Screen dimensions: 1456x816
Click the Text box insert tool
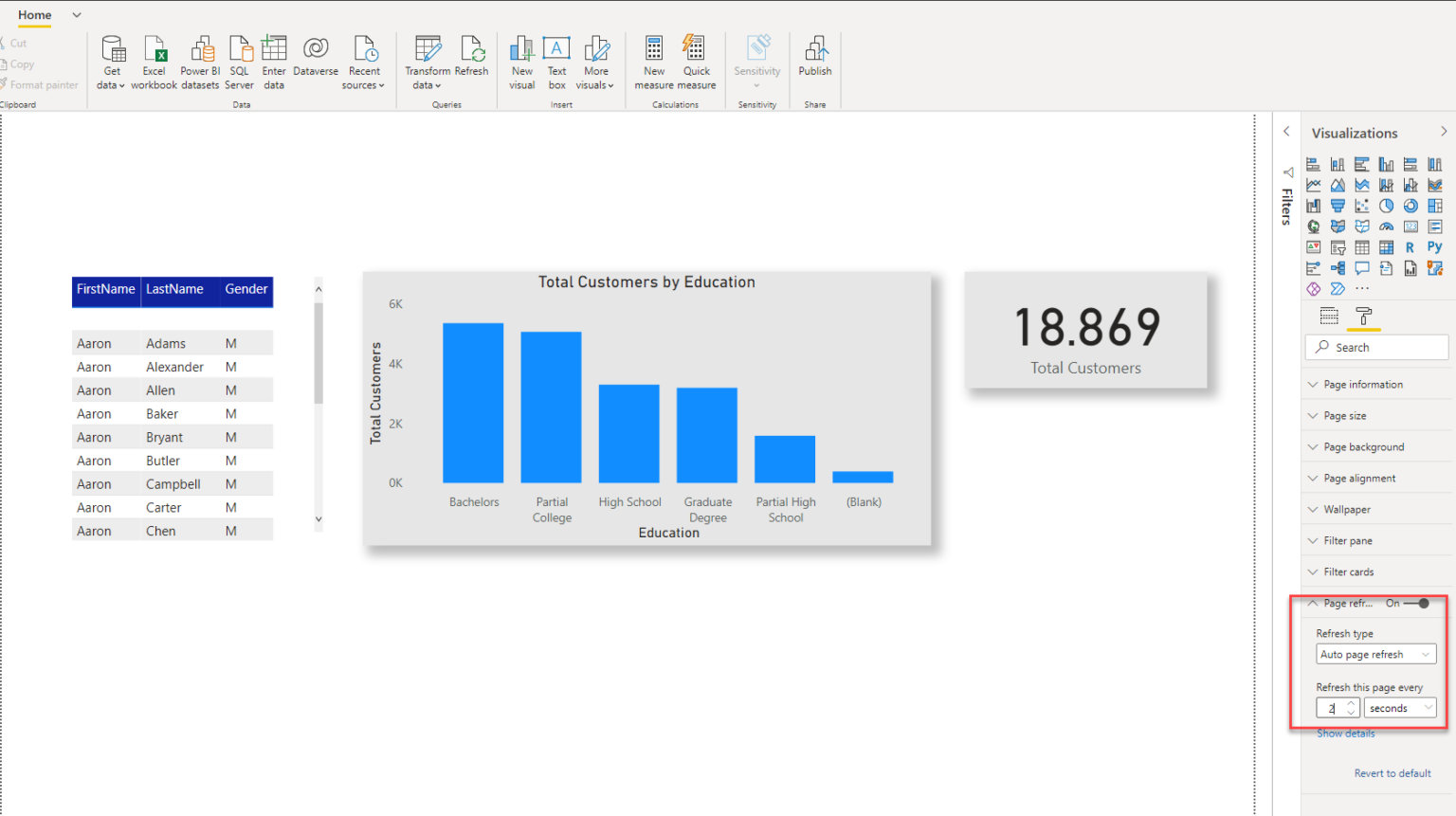tap(556, 60)
